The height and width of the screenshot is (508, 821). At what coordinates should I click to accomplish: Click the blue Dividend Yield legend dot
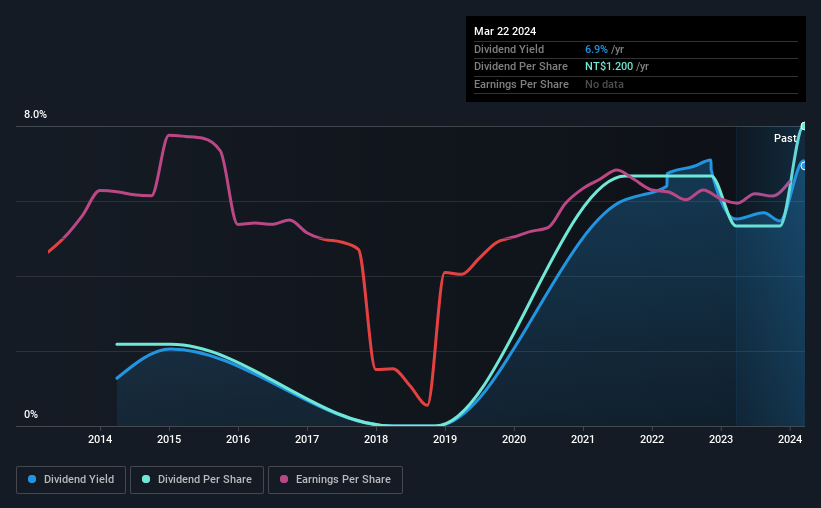(32, 479)
